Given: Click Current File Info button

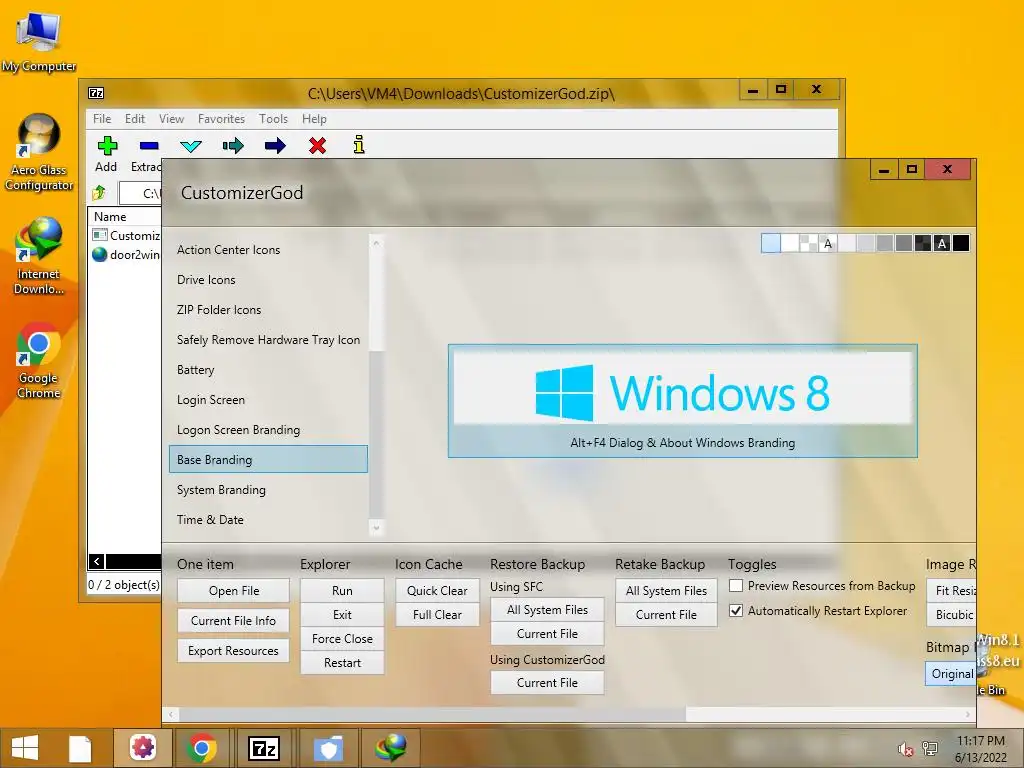Looking at the screenshot, I should (x=234, y=620).
